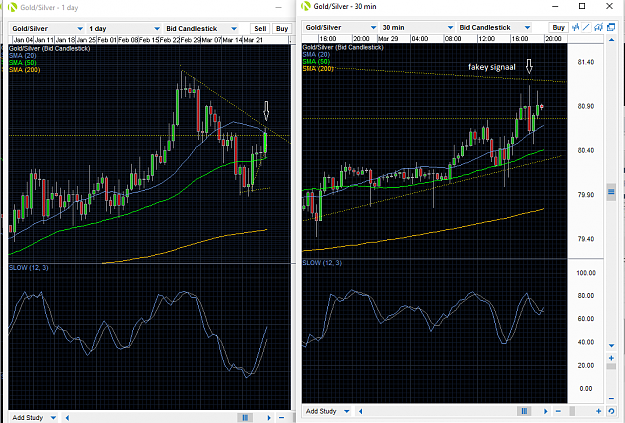
Task: Click Gold/Silver (Bid Candlestick) legend in 30 min chart
Action: pyautogui.click(x=343, y=47)
